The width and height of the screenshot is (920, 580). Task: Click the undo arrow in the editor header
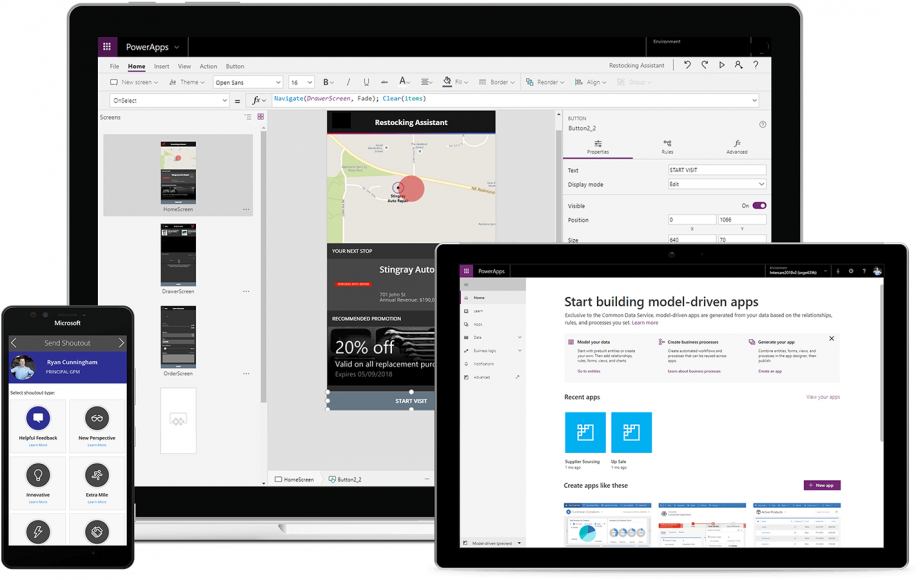coord(687,65)
